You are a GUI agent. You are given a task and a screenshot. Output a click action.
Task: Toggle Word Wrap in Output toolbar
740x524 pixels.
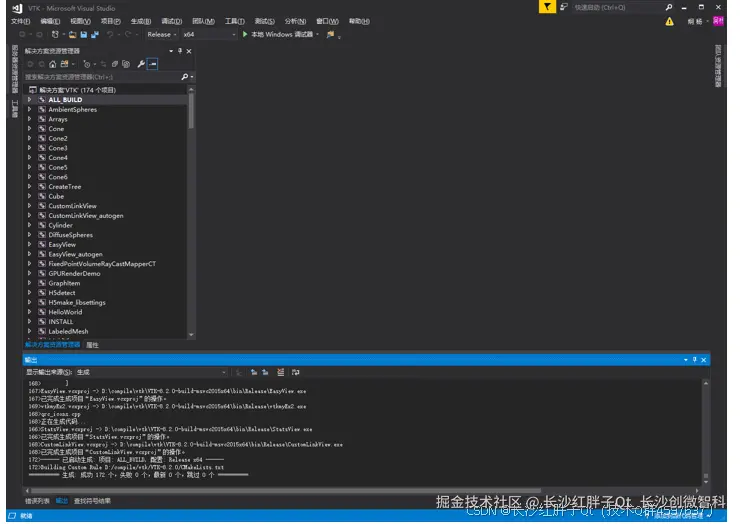click(x=295, y=372)
